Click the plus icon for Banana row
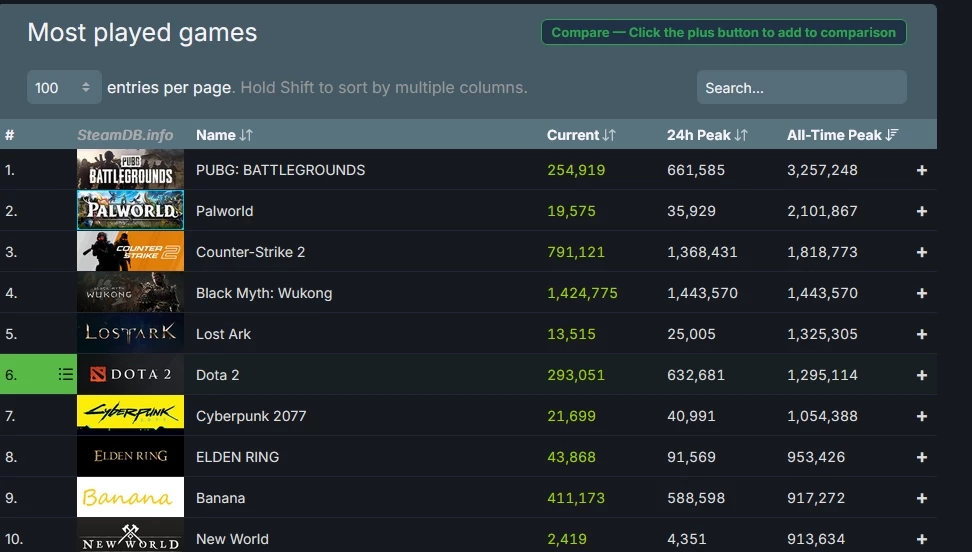Viewport: 972px width, 552px height. (x=921, y=498)
